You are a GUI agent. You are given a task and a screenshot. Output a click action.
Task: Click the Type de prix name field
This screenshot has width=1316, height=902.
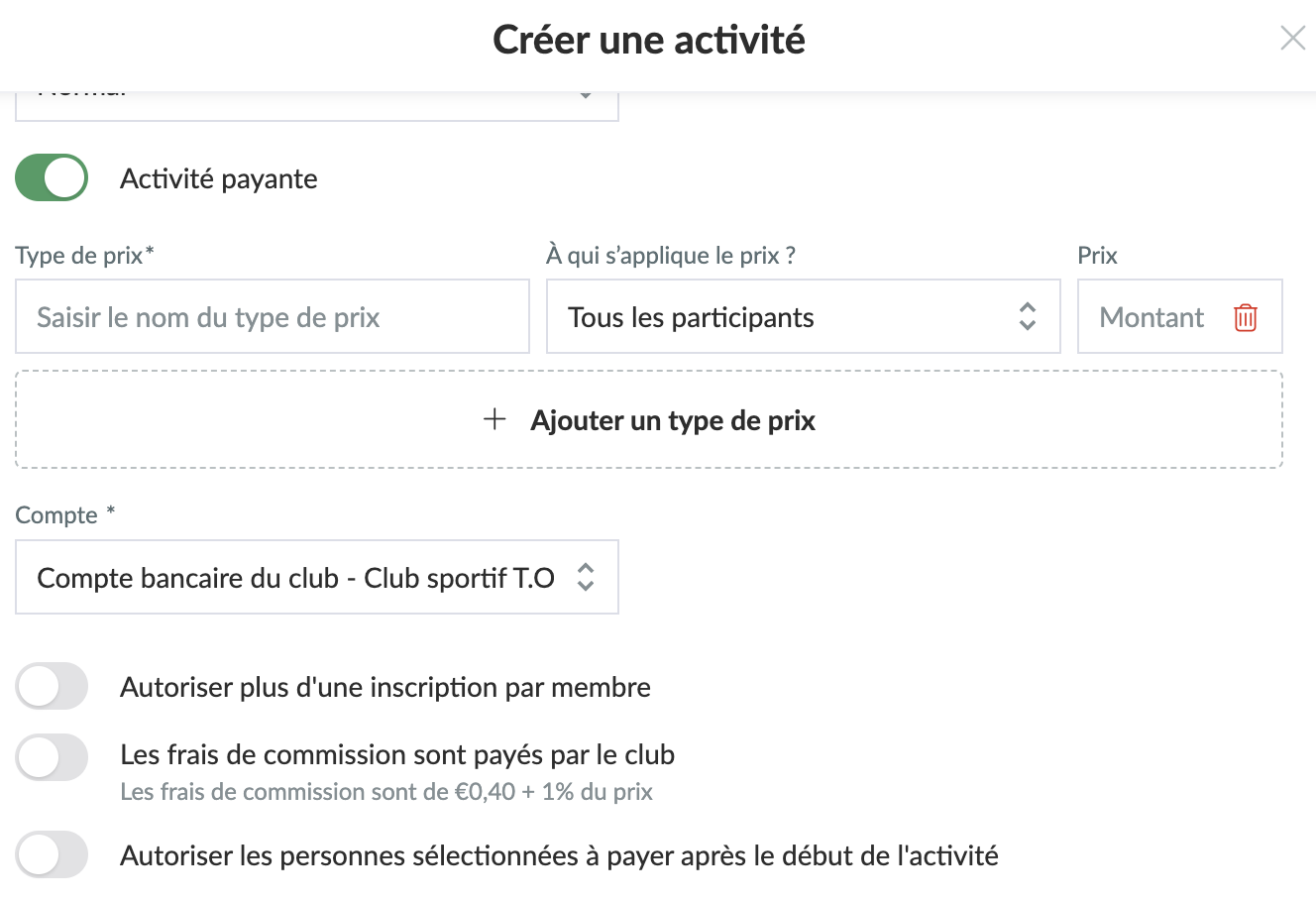click(273, 317)
